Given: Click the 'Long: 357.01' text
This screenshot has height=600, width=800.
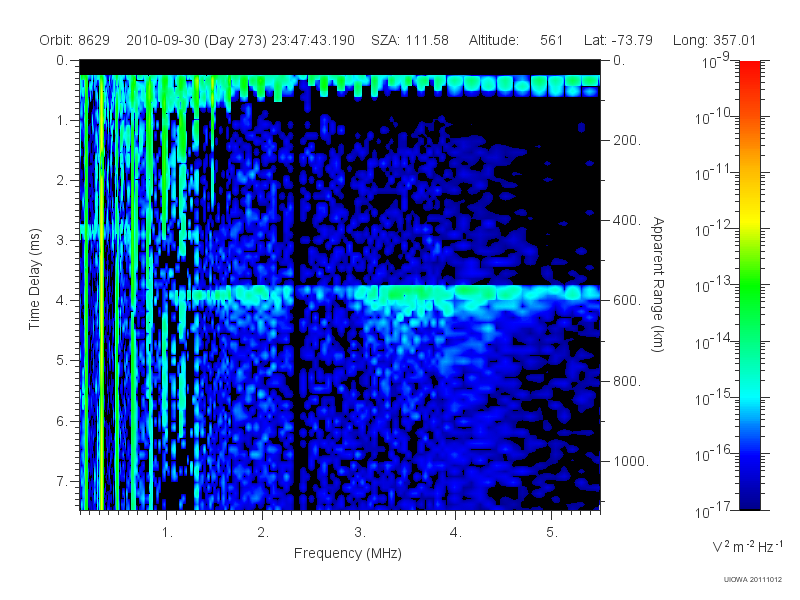Looking at the screenshot, I should (714, 40).
